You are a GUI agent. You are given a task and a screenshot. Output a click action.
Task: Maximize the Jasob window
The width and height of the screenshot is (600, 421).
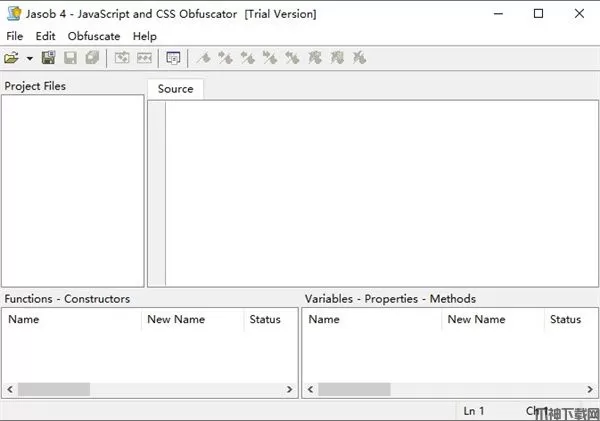538,14
